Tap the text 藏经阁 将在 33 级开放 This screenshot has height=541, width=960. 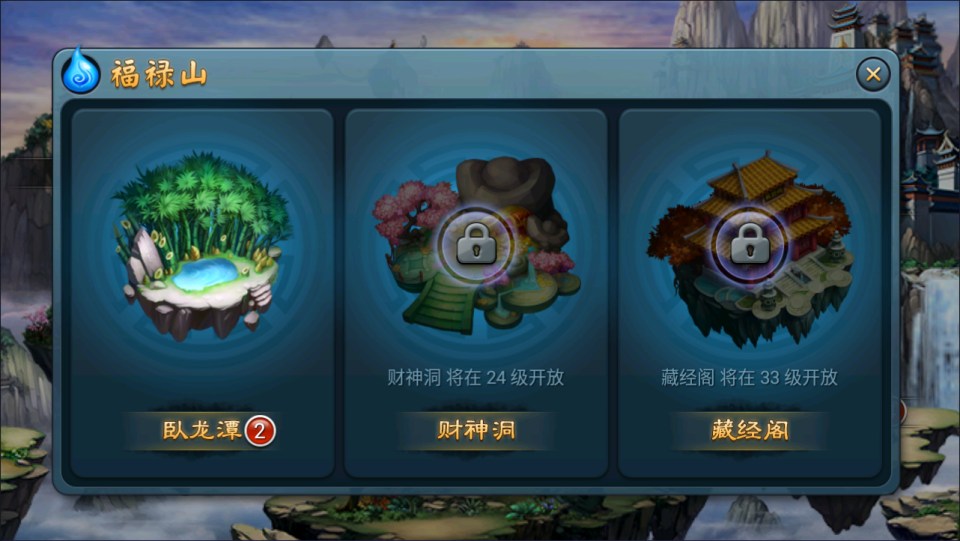749,378
